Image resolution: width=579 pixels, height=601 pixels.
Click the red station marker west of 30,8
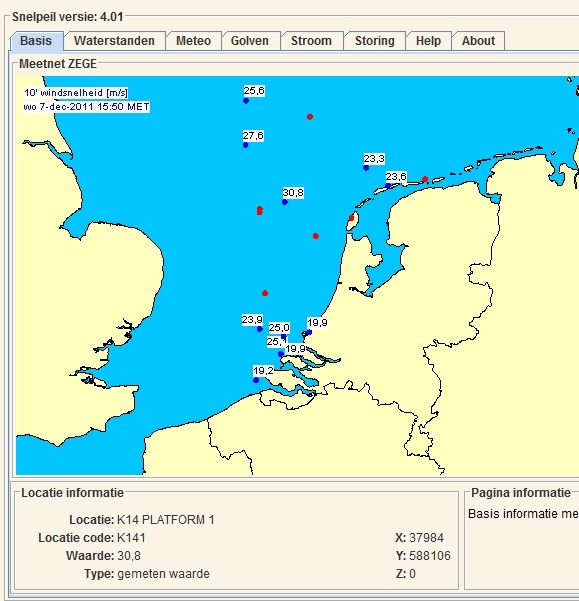point(260,210)
